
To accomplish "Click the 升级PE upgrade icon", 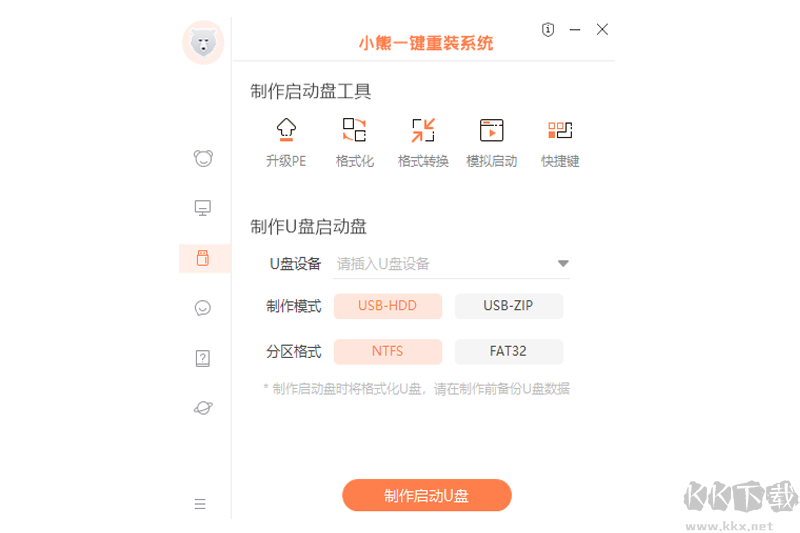I will pos(286,131).
